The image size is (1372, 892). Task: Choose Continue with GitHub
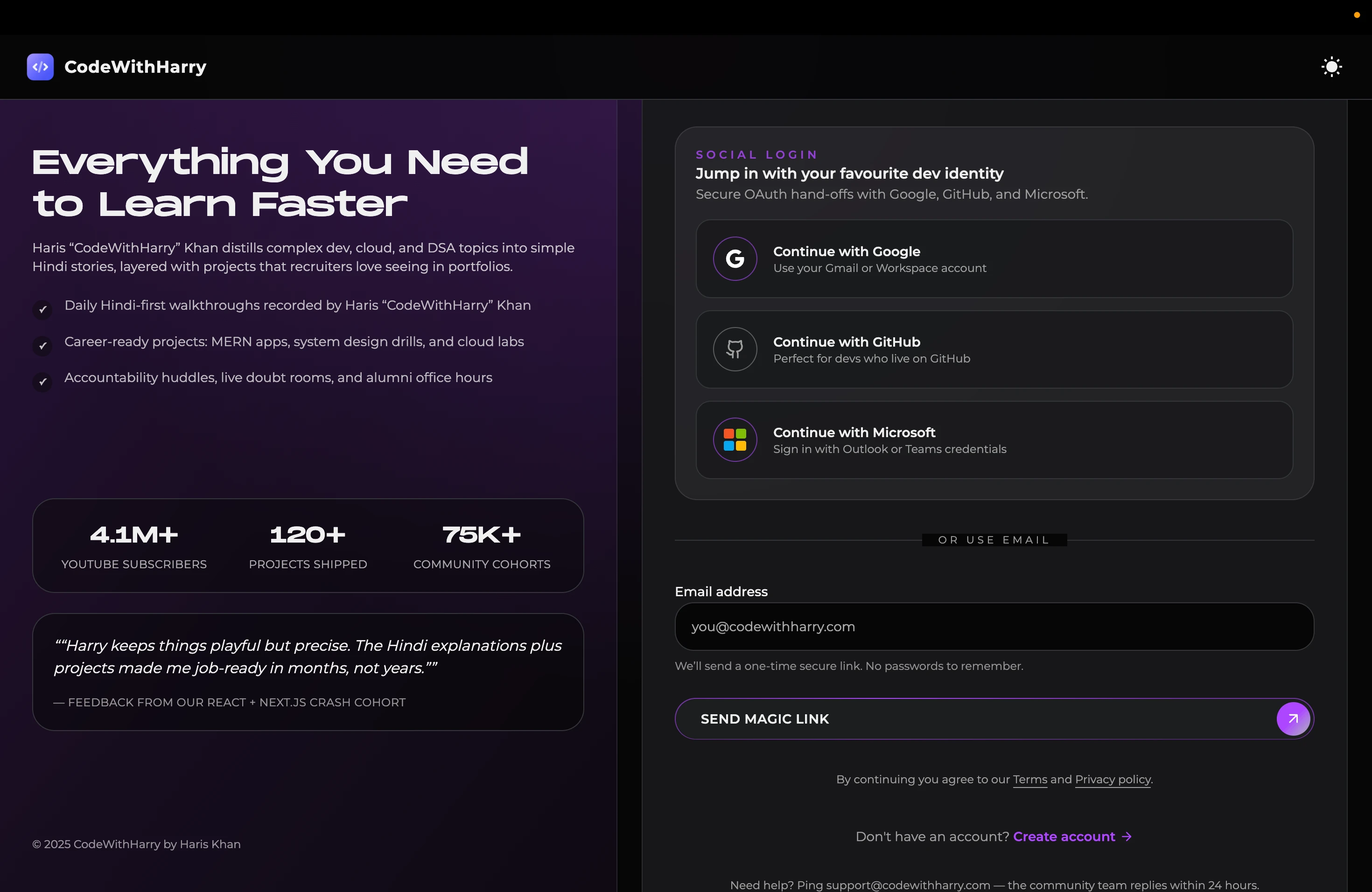(994, 349)
